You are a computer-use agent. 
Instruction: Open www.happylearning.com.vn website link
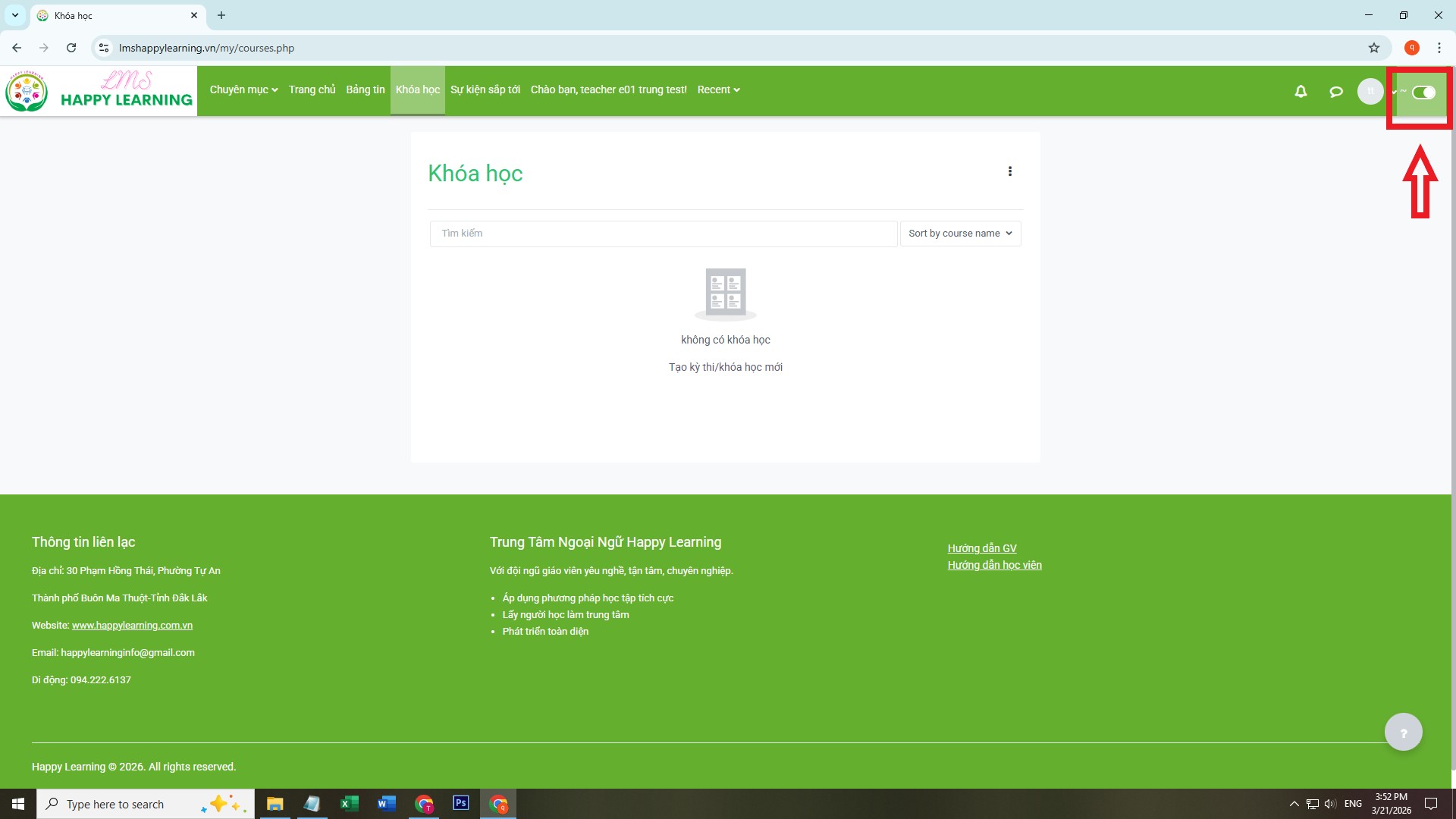click(x=132, y=626)
